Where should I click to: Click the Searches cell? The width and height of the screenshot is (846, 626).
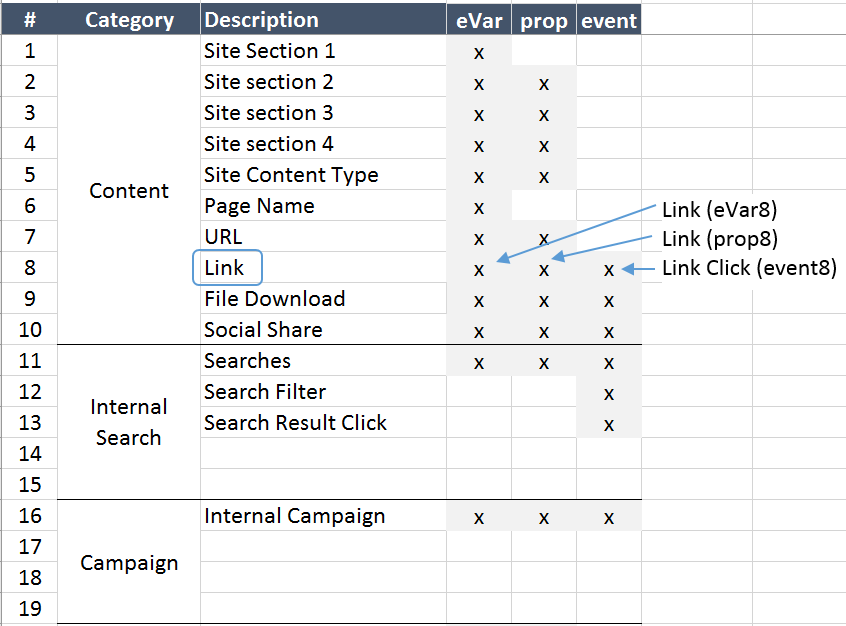point(323,360)
